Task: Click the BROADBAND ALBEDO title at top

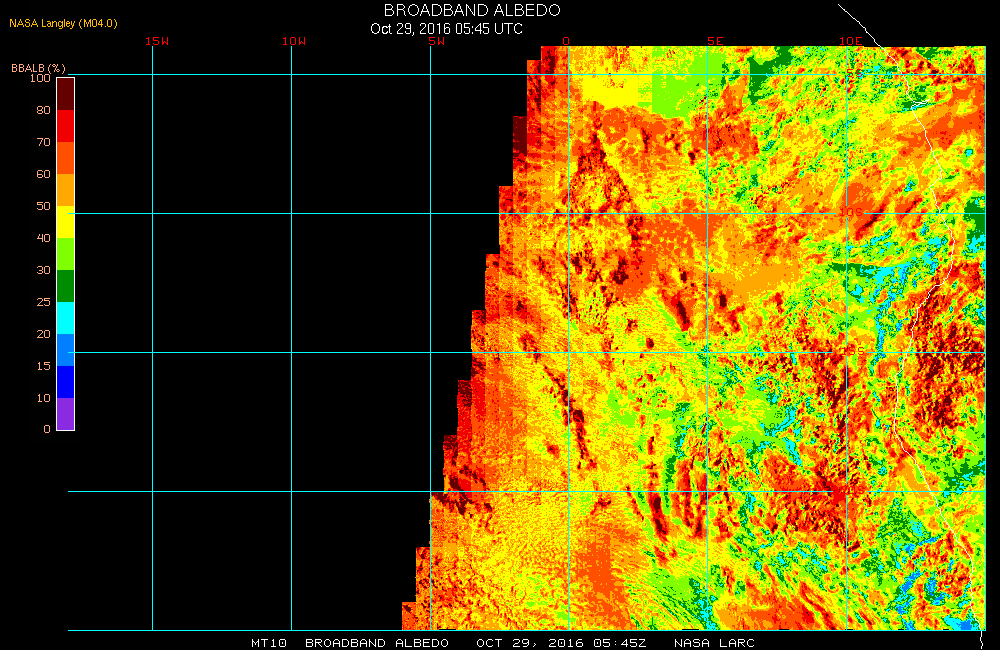Action: [472, 10]
